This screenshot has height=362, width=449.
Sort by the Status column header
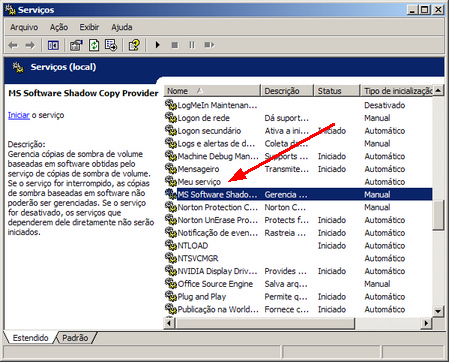[337, 91]
